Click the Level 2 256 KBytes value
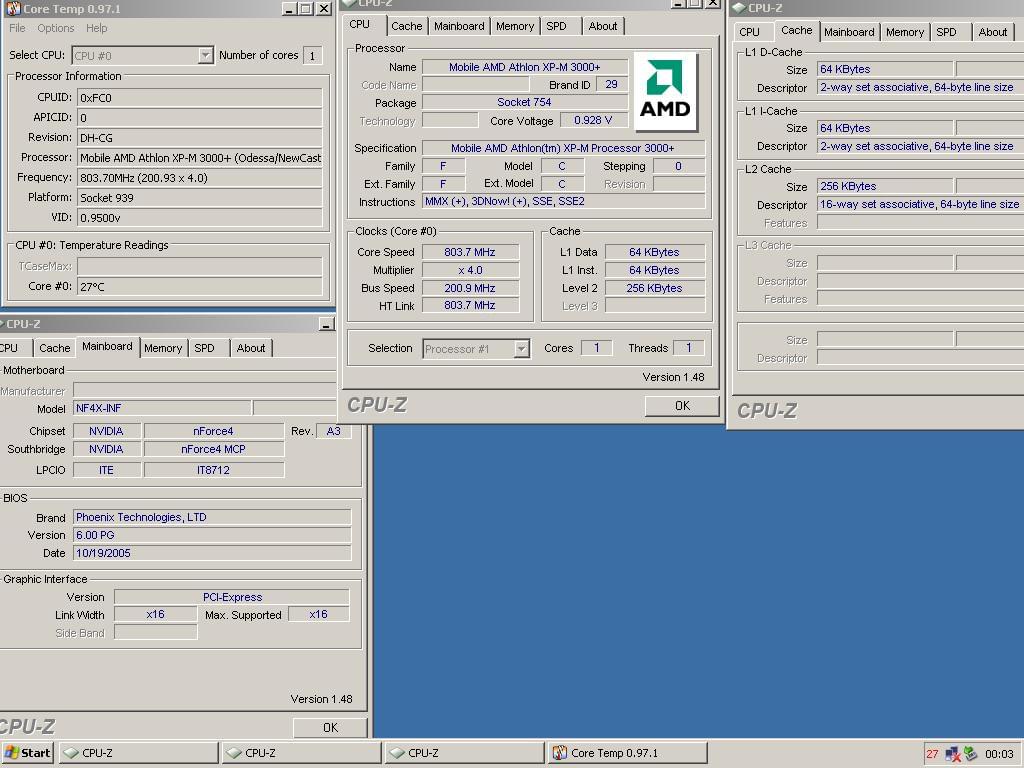 click(x=654, y=288)
